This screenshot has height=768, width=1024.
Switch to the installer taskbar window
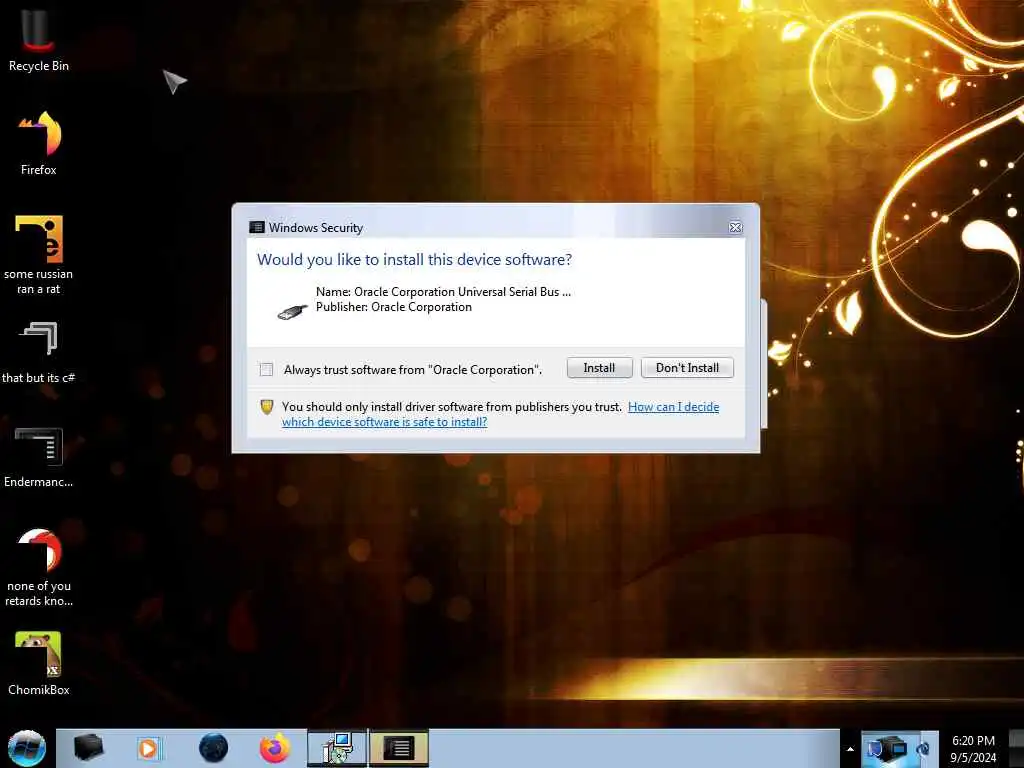click(x=337, y=748)
